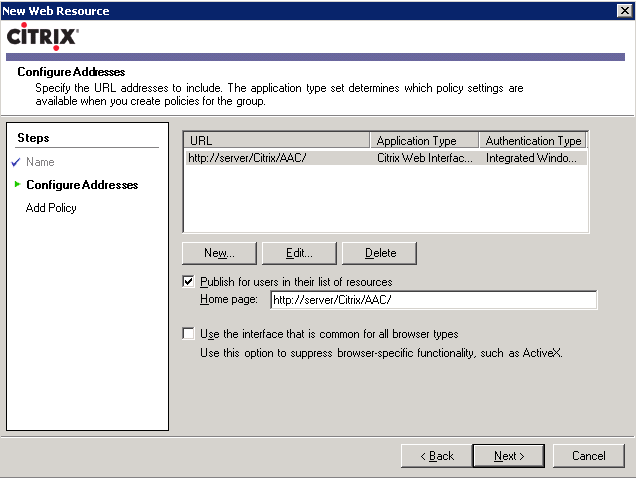Screen dimensions: 636x478
Task: Click the blue checkmark beside Name
Action: click(x=16, y=162)
